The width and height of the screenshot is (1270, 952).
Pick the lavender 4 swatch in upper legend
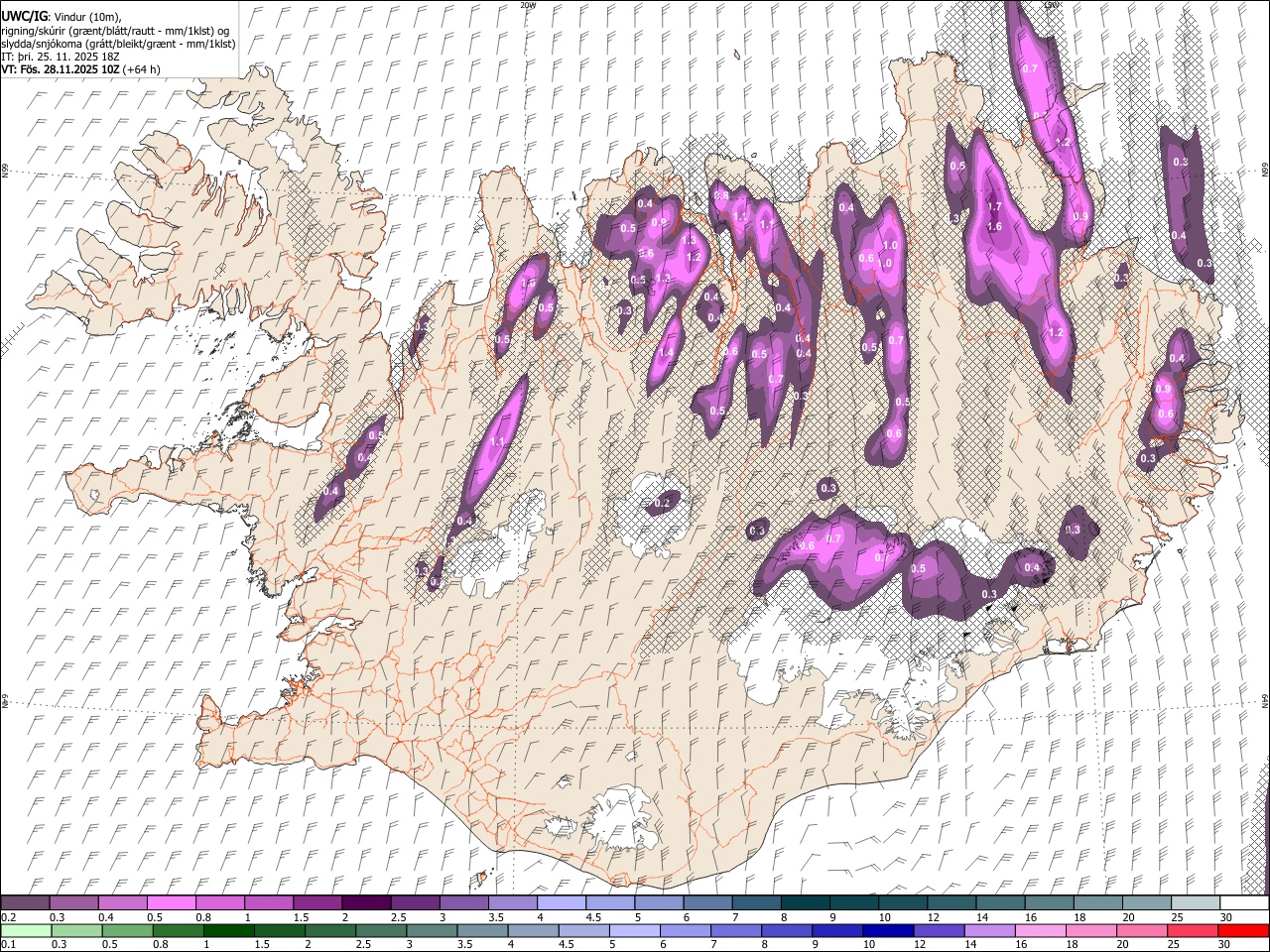click(x=561, y=902)
